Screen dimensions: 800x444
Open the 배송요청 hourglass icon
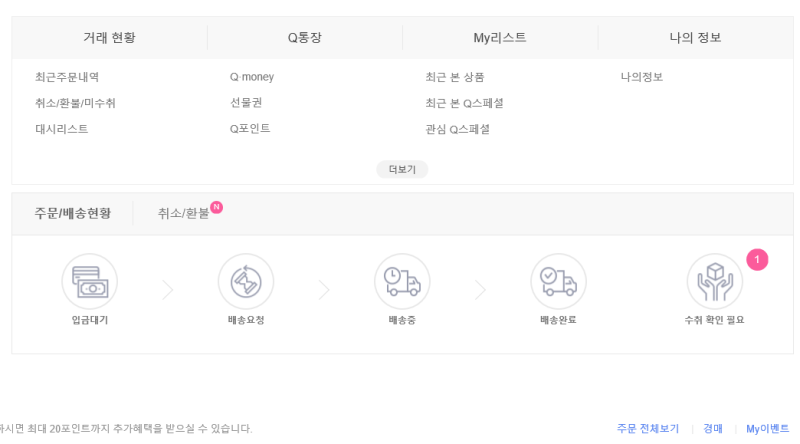pos(246,282)
